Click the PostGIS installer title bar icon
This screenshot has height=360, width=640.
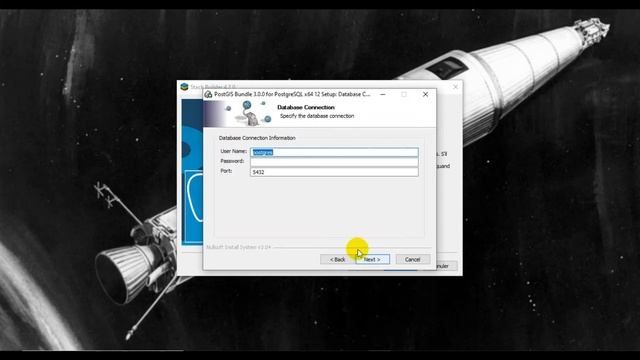208,94
